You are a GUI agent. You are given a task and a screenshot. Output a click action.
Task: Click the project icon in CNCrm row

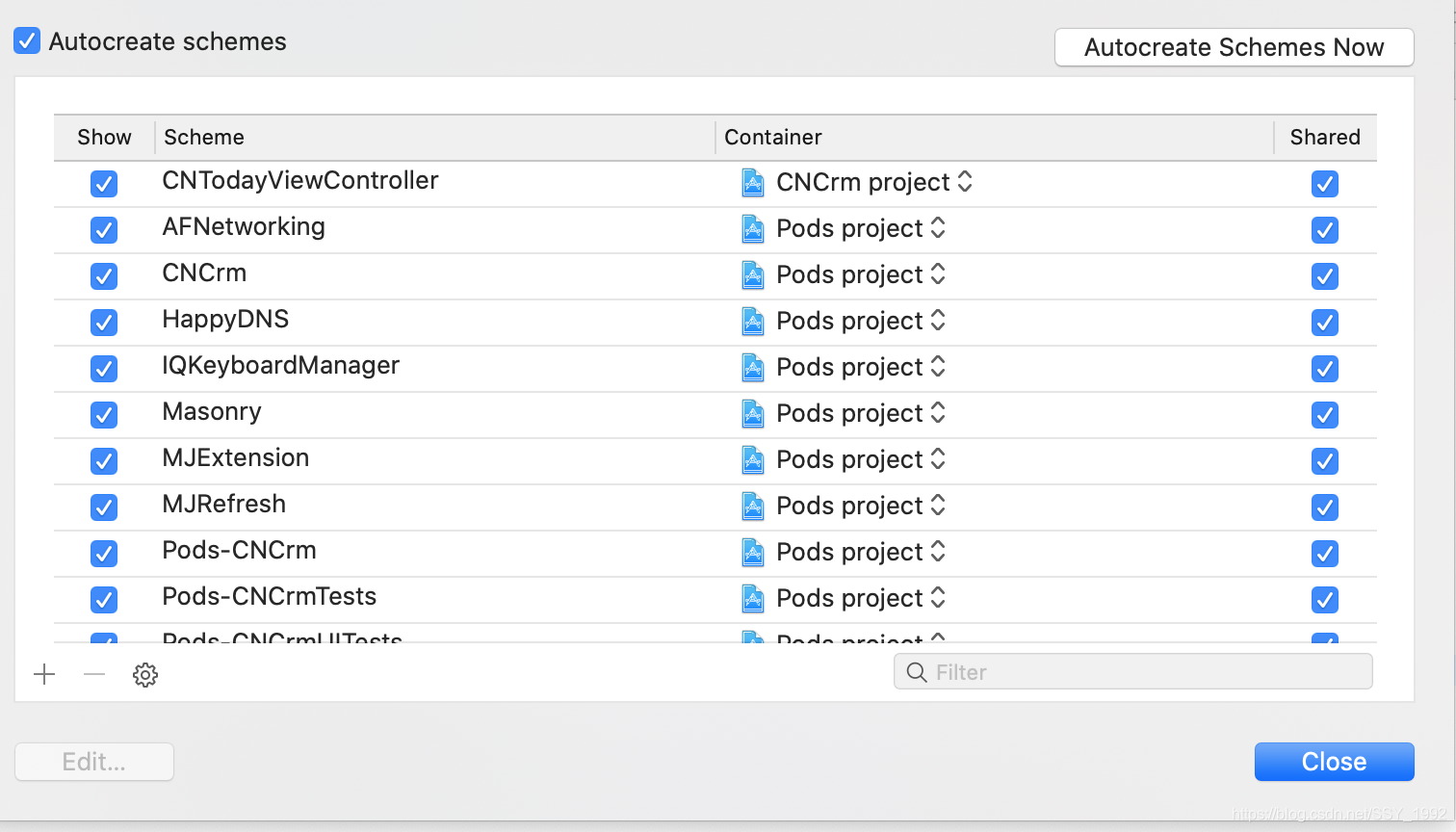(x=753, y=274)
